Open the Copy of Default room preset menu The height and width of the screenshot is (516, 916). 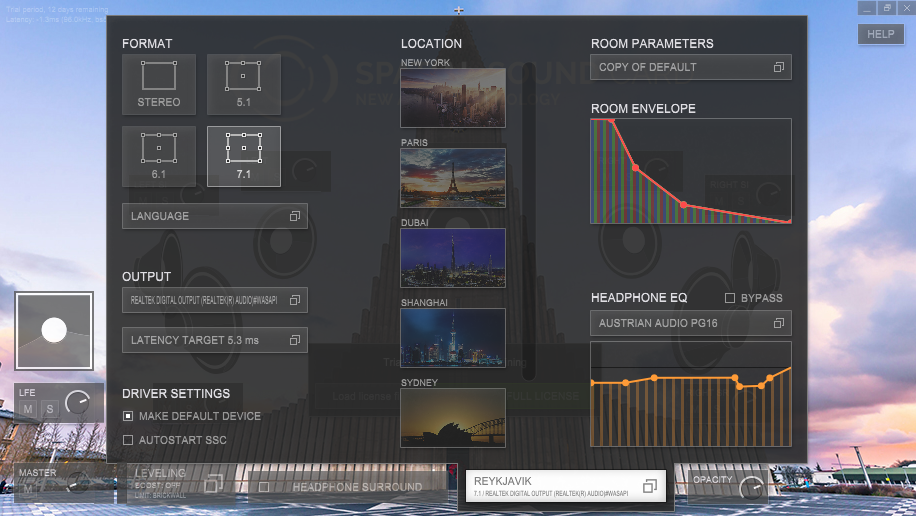coord(690,67)
